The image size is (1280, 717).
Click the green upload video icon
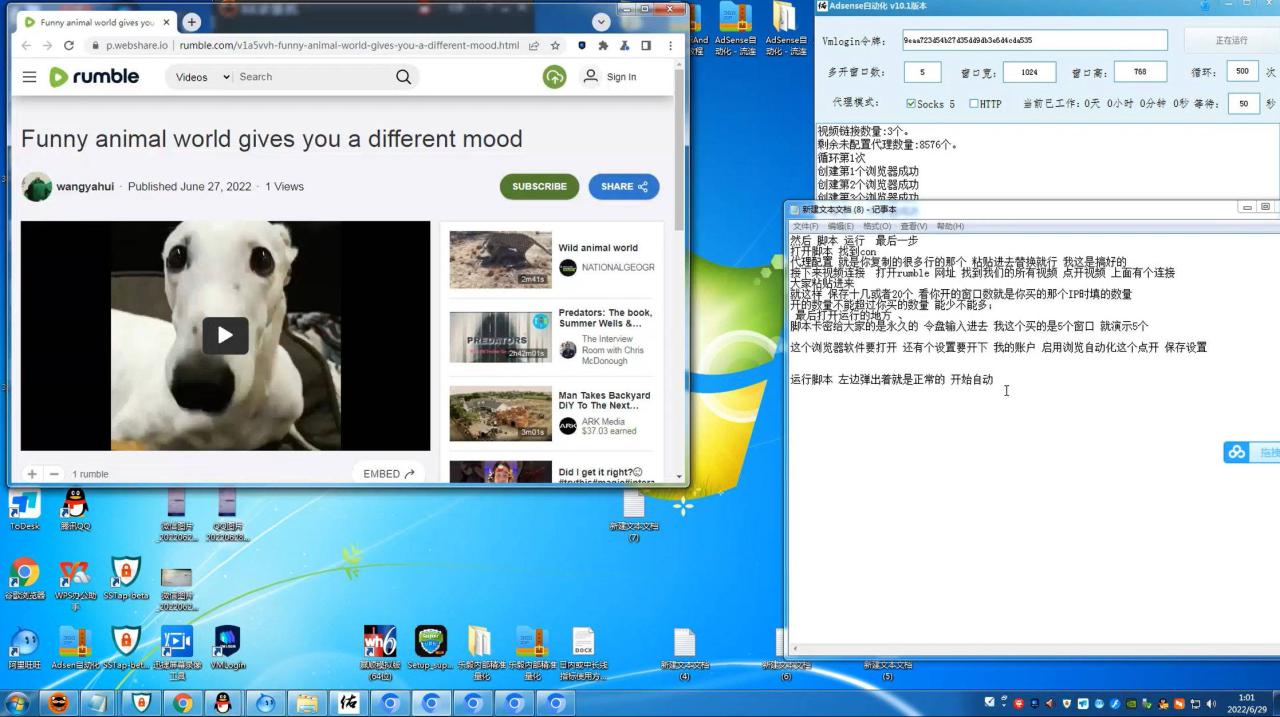[x=554, y=77]
